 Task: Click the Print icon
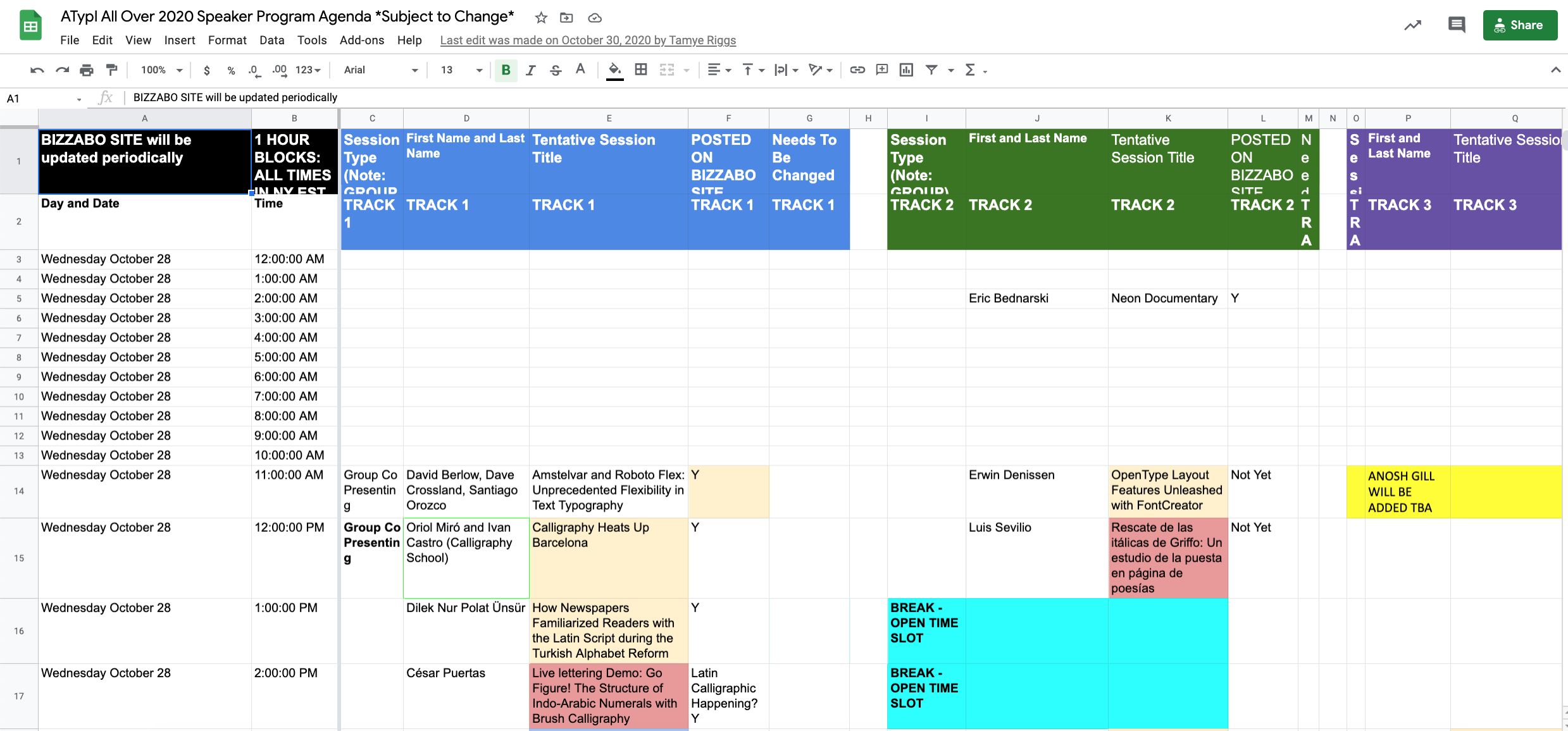[x=87, y=70]
